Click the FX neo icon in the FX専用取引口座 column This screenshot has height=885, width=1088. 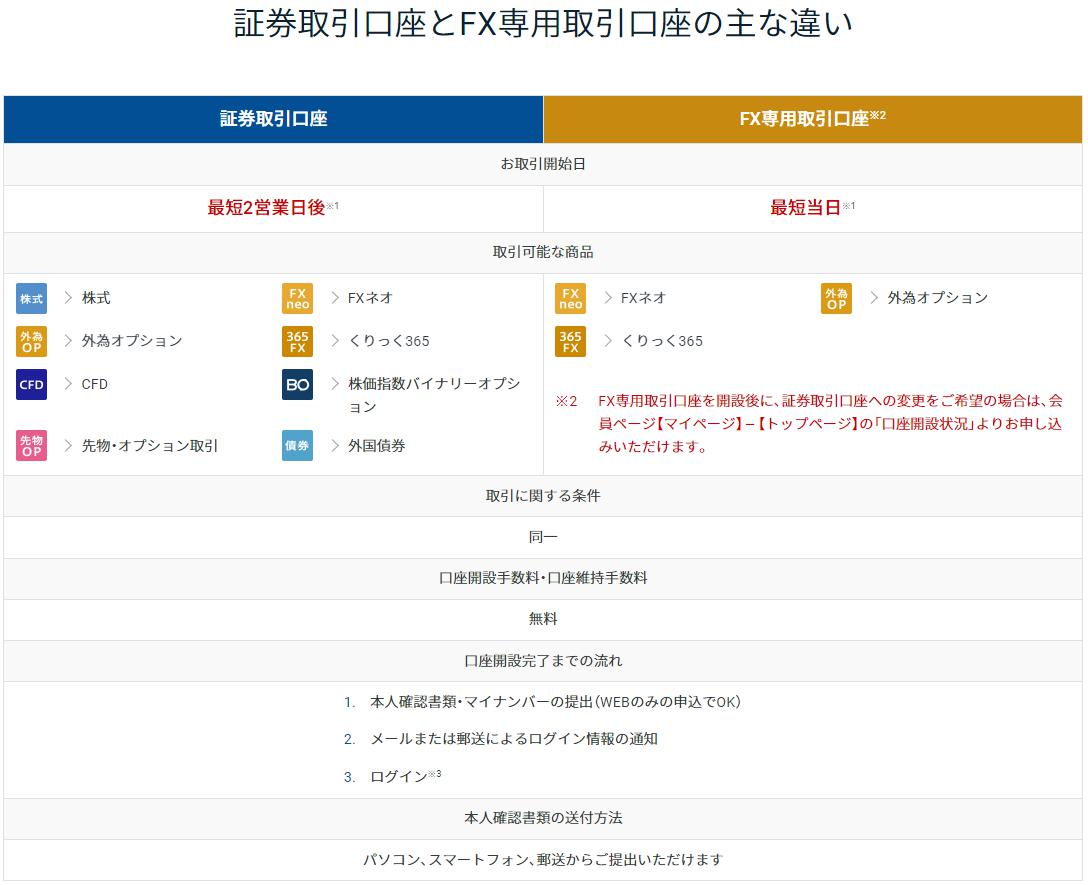tap(570, 298)
